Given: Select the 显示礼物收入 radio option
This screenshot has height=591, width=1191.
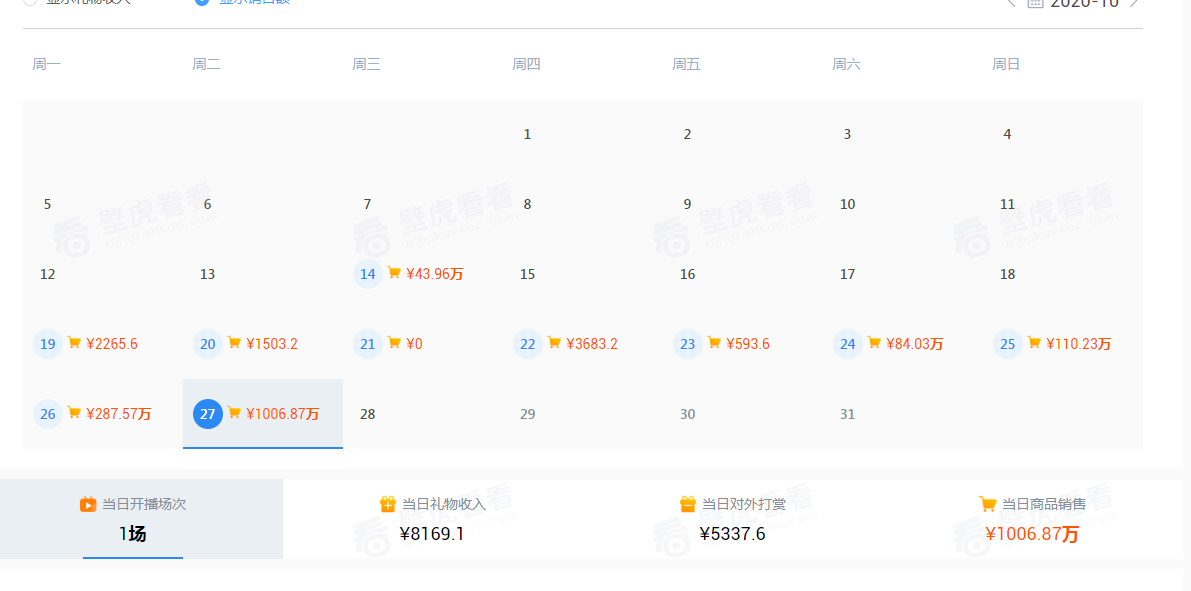Looking at the screenshot, I should point(30,1).
